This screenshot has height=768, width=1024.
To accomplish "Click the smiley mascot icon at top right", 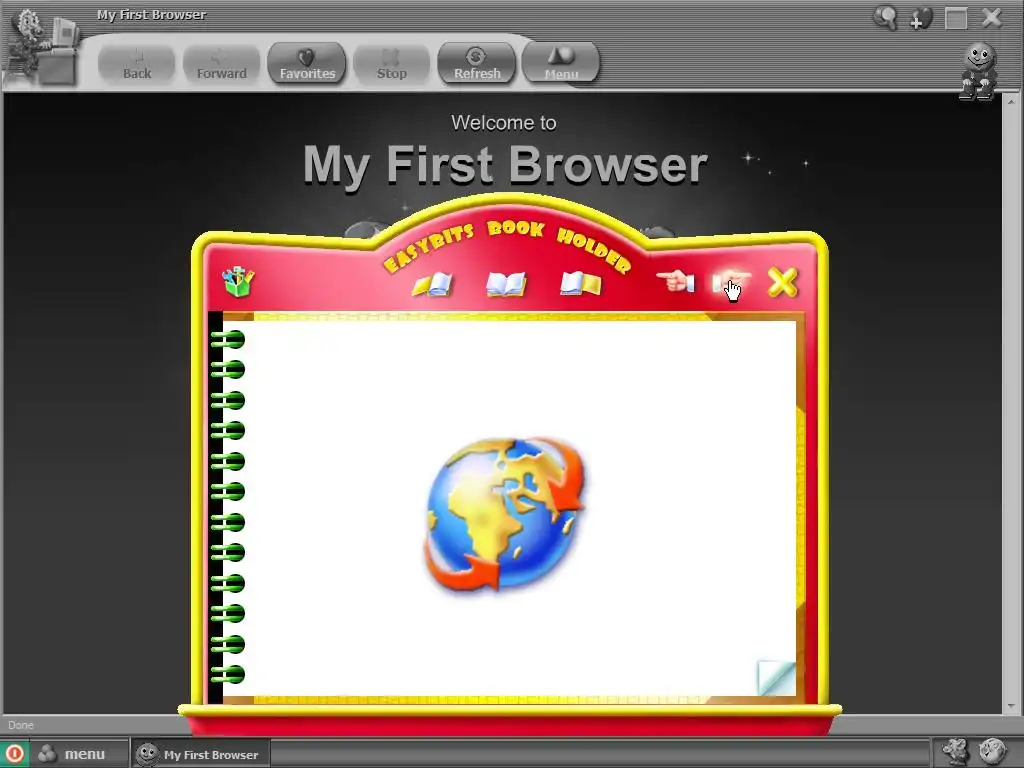I will [x=978, y=71].
